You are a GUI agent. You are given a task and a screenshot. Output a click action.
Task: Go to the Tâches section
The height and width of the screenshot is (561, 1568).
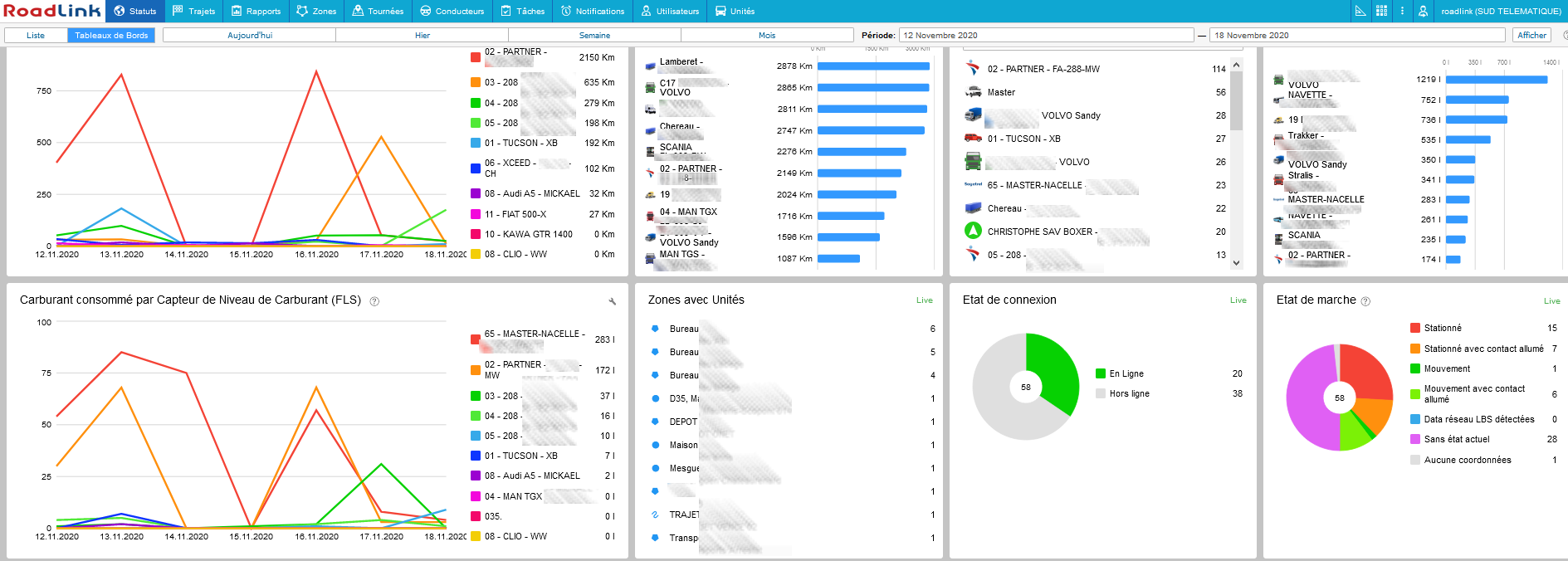tap(522, 11)
